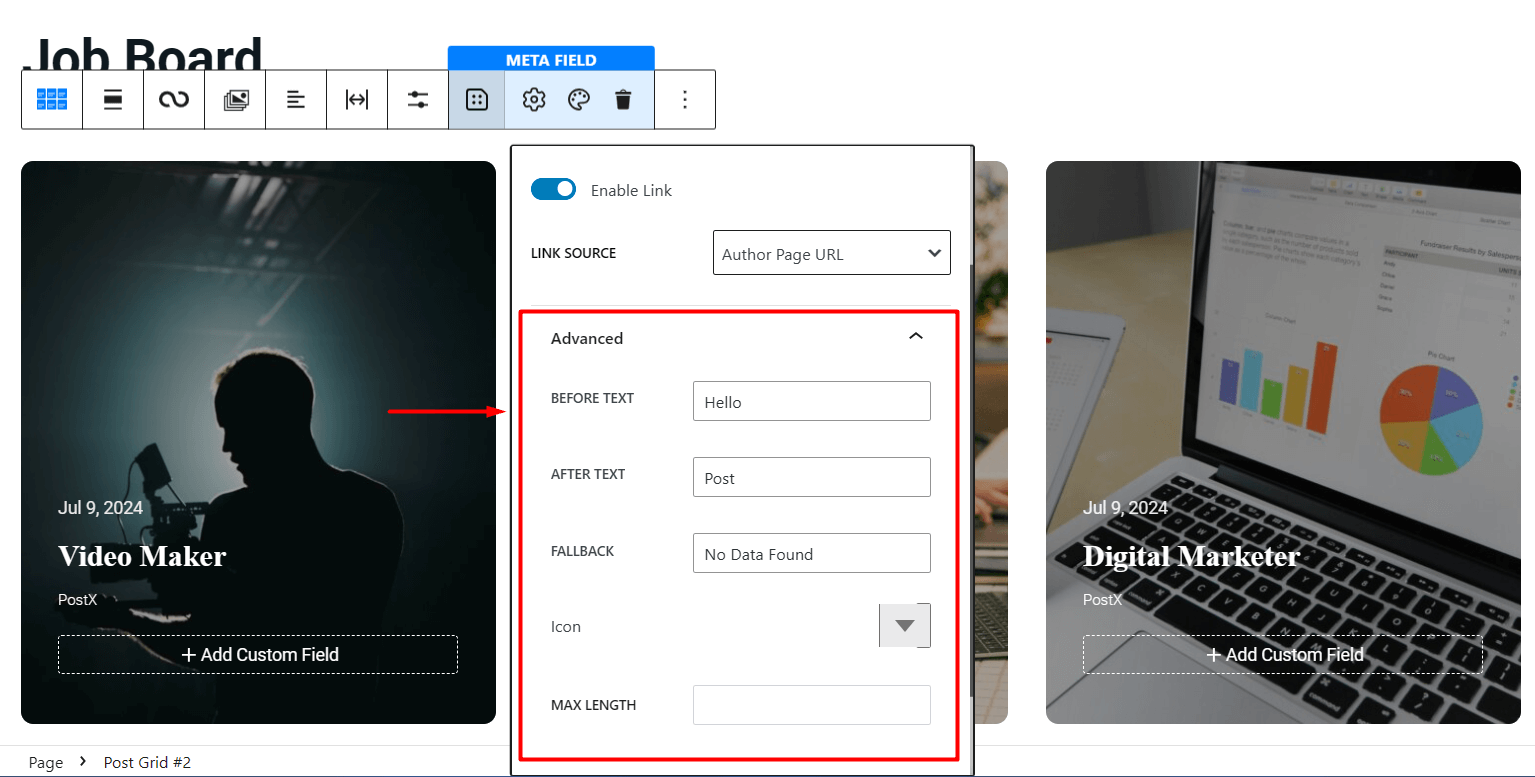Open the three-dot options menu
1535x777 pixels.
pyautogui.click(x=684, y=99)
